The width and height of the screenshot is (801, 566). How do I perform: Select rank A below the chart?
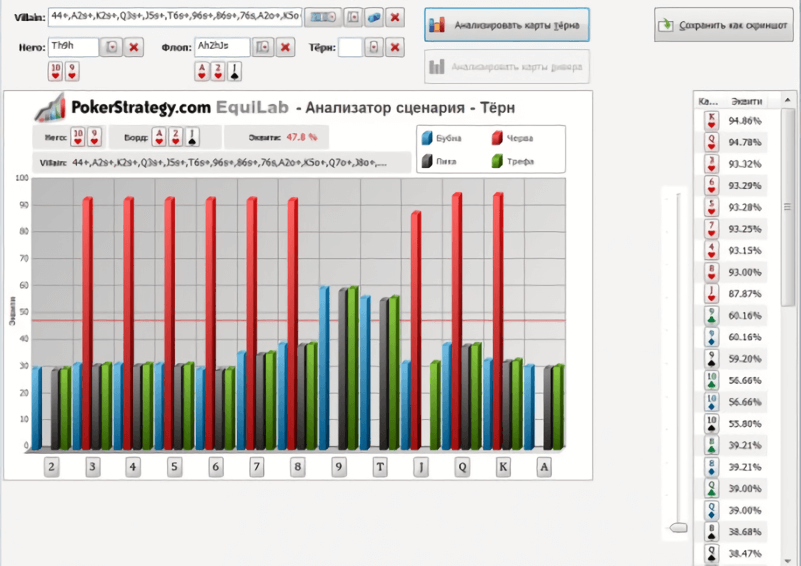click(x=545, y=466)
